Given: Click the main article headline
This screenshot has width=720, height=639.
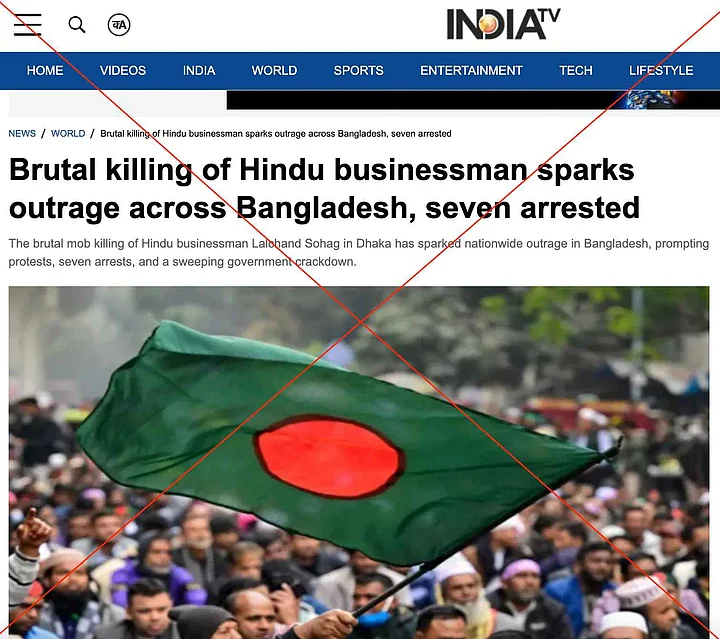Looking at the screenshot, I should (324, 189).
